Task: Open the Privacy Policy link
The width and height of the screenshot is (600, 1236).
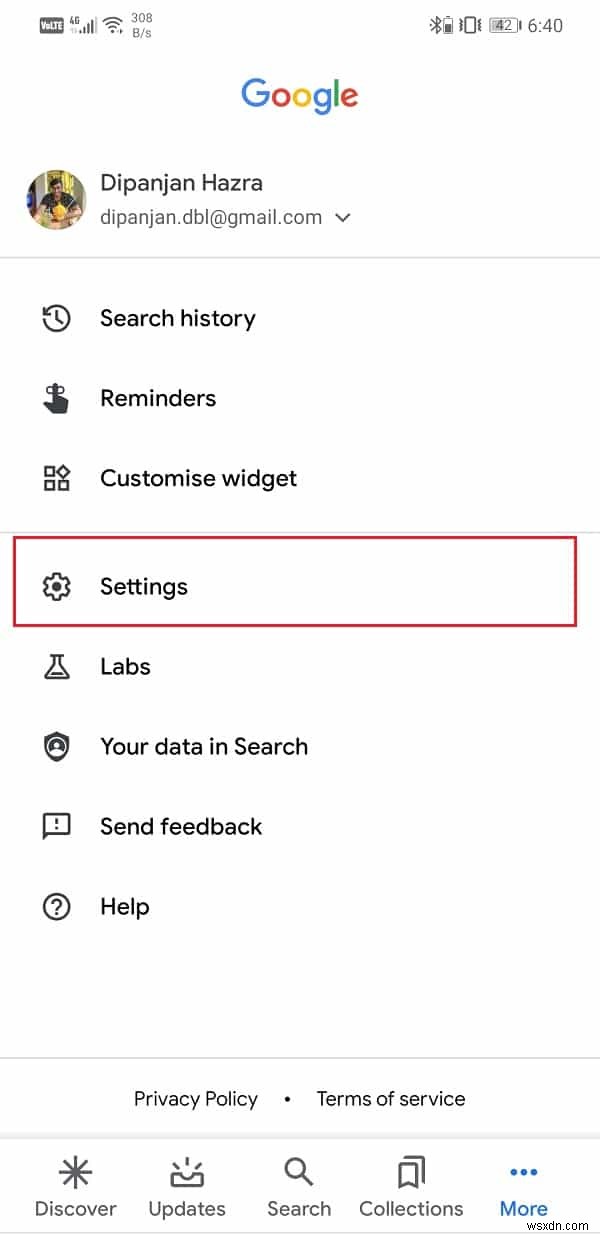Action: click(196, 1098)
